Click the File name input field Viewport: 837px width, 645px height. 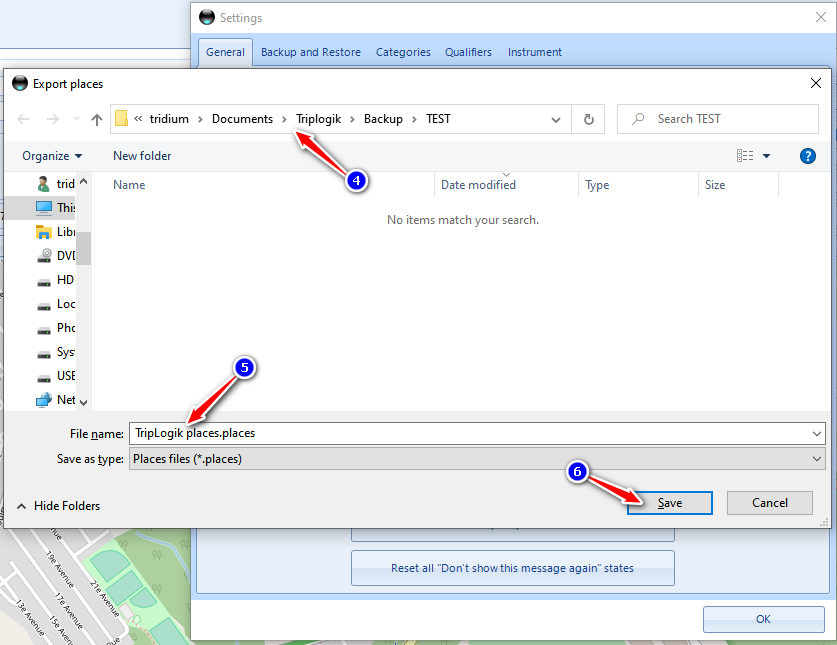click(x=470, y=433)
